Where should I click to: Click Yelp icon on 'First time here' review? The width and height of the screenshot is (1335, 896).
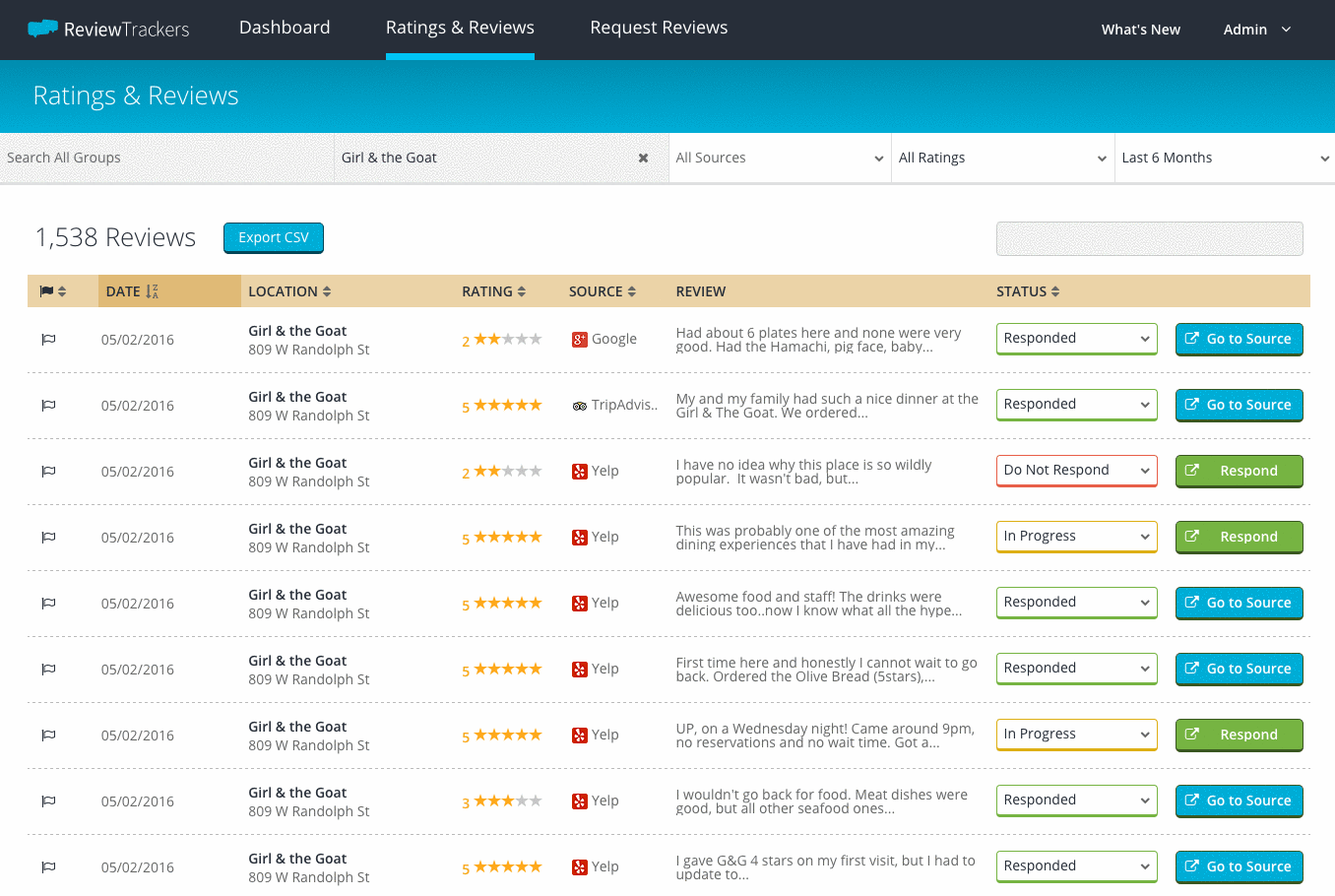pos(580,670)
